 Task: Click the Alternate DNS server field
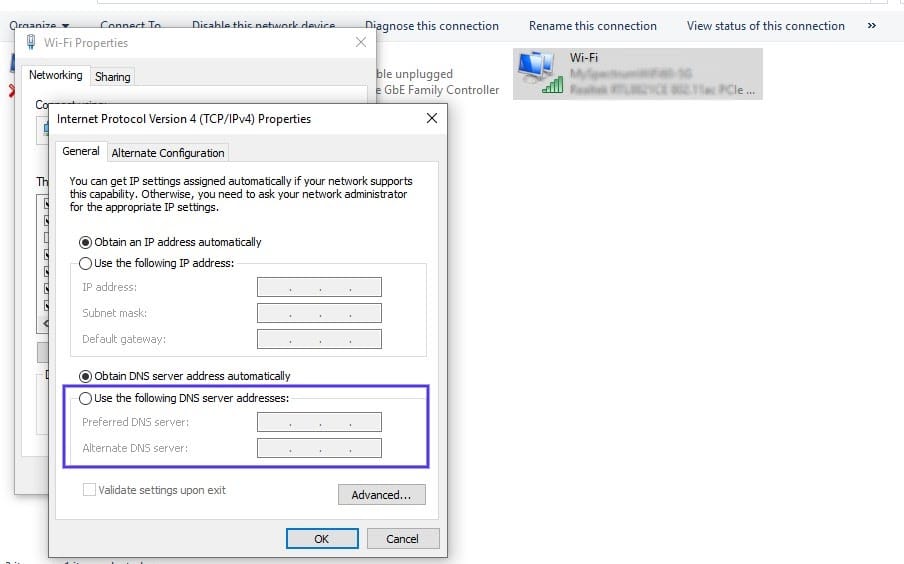click(319, 448)
